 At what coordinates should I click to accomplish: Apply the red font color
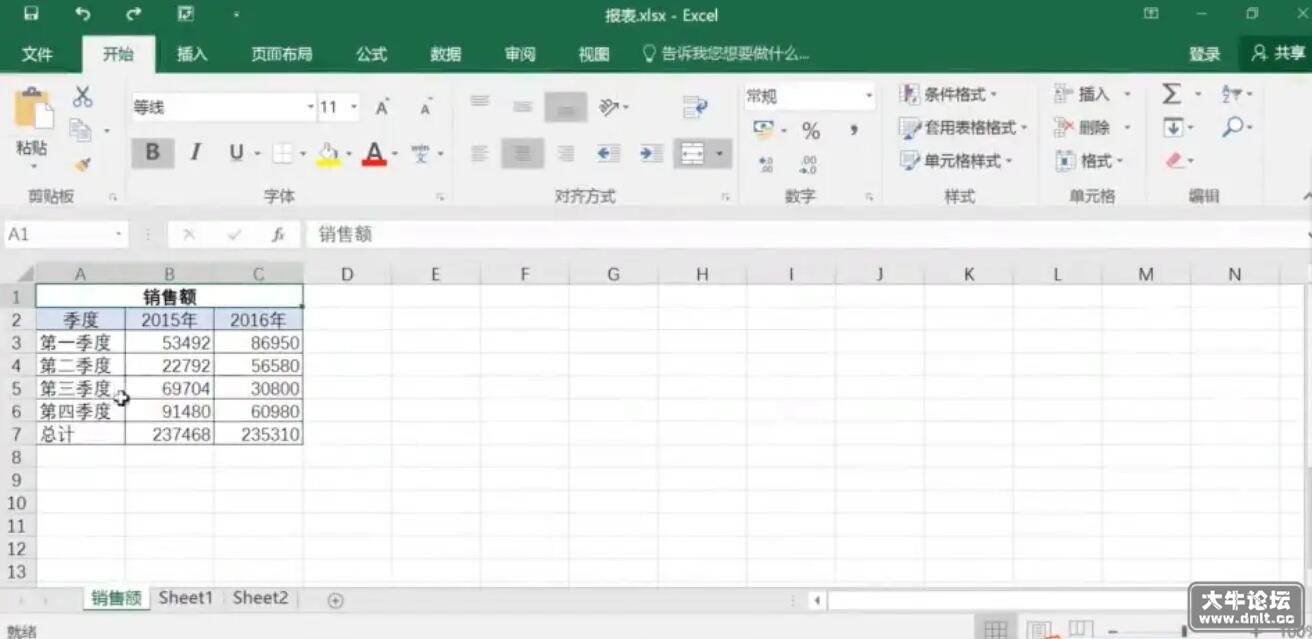coord(374,152)
